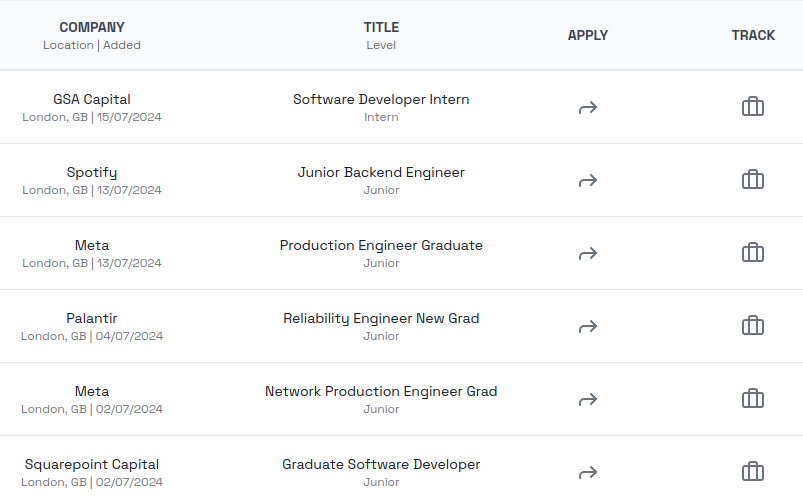Click the COMPANY column header
The height and width of the screenshot is (504, 803).
tap(92, 27)
